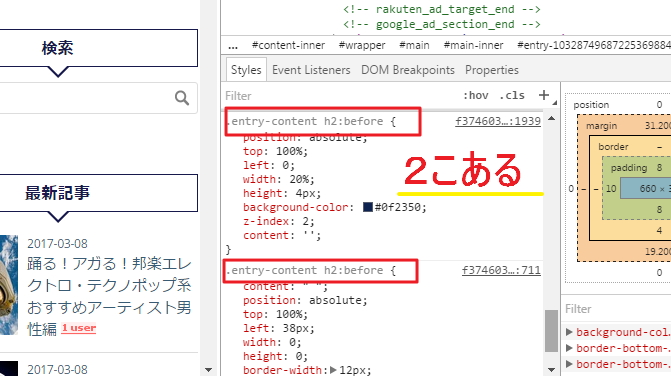Click the search magnifier icon in the blog sidebar
The image size is (671, 376).
click(182, 98)
